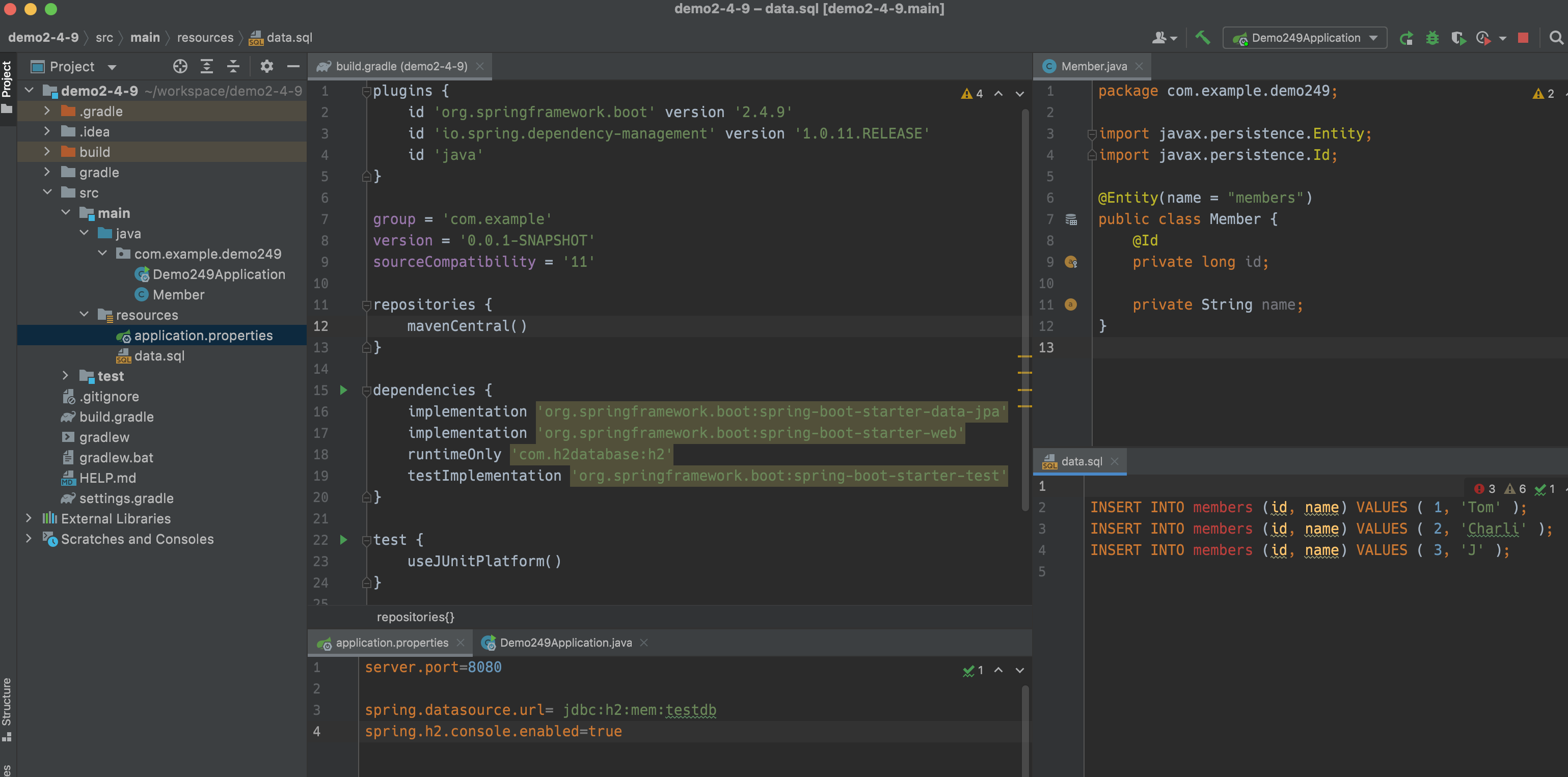Open Search Everywhere magnifier icon
Screen dimensions: 1568x777
(x=1556, y=38)
